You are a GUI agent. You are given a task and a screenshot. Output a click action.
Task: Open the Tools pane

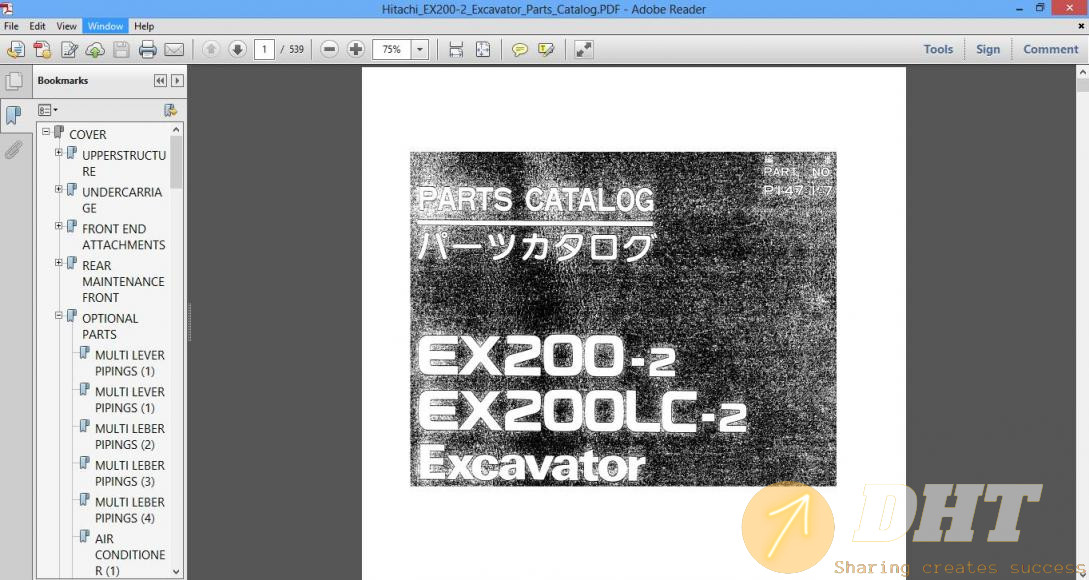pos(938,49)
